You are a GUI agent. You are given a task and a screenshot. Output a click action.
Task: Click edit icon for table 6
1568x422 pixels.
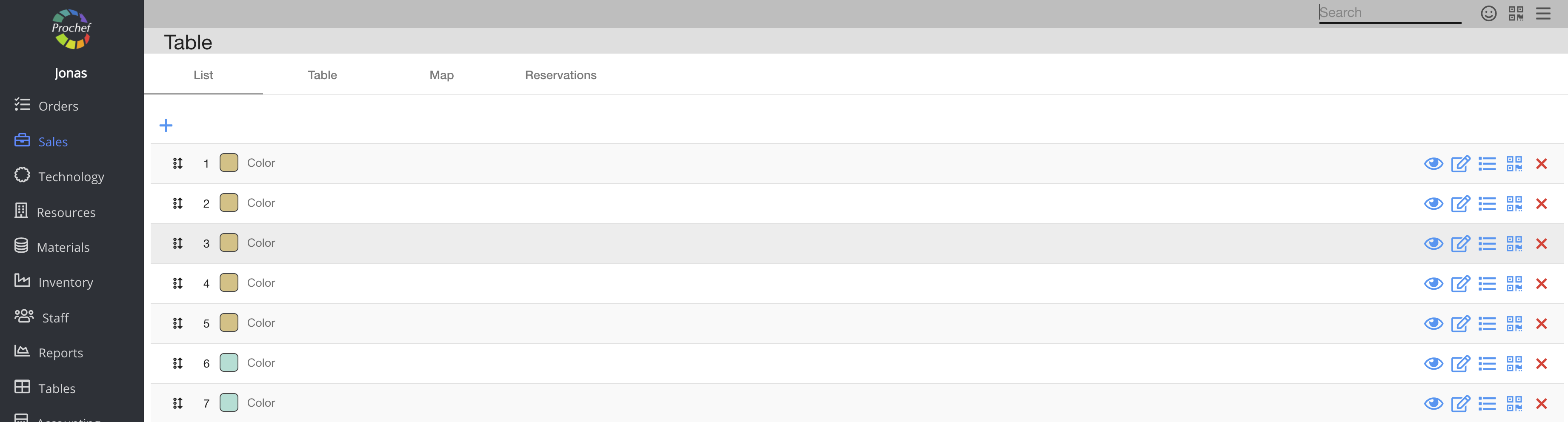[1459, 364]
